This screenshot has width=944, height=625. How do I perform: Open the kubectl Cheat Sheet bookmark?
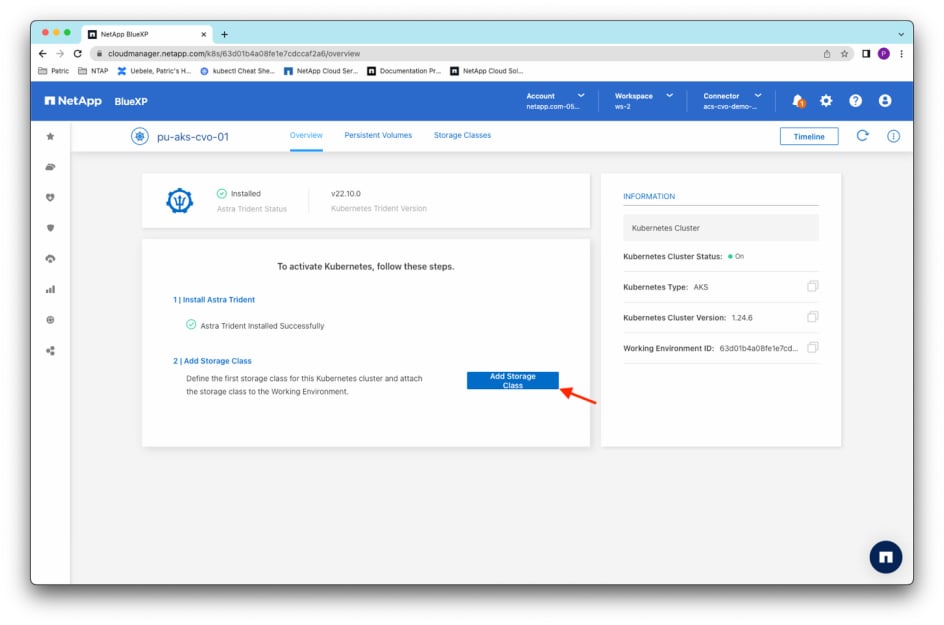[x=237, y=71]
